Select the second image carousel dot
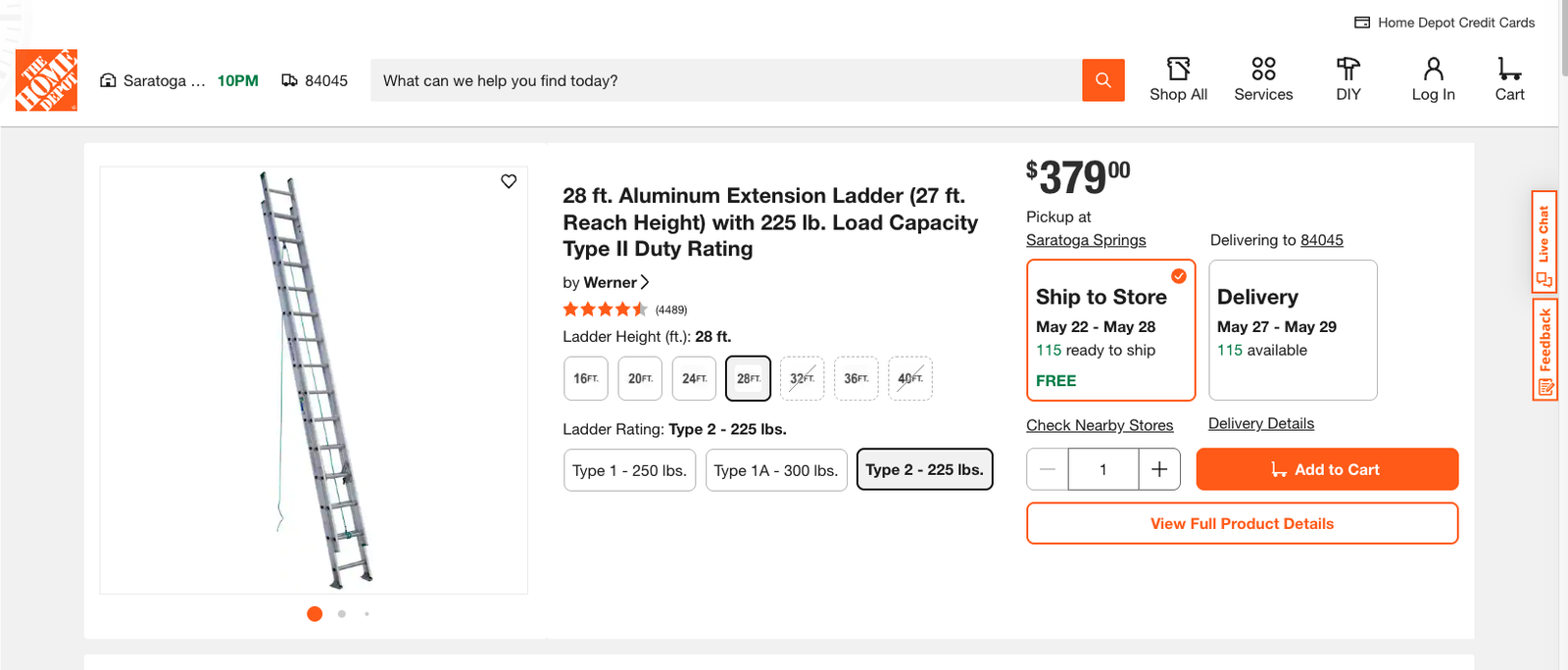 [x=342, y=614]
